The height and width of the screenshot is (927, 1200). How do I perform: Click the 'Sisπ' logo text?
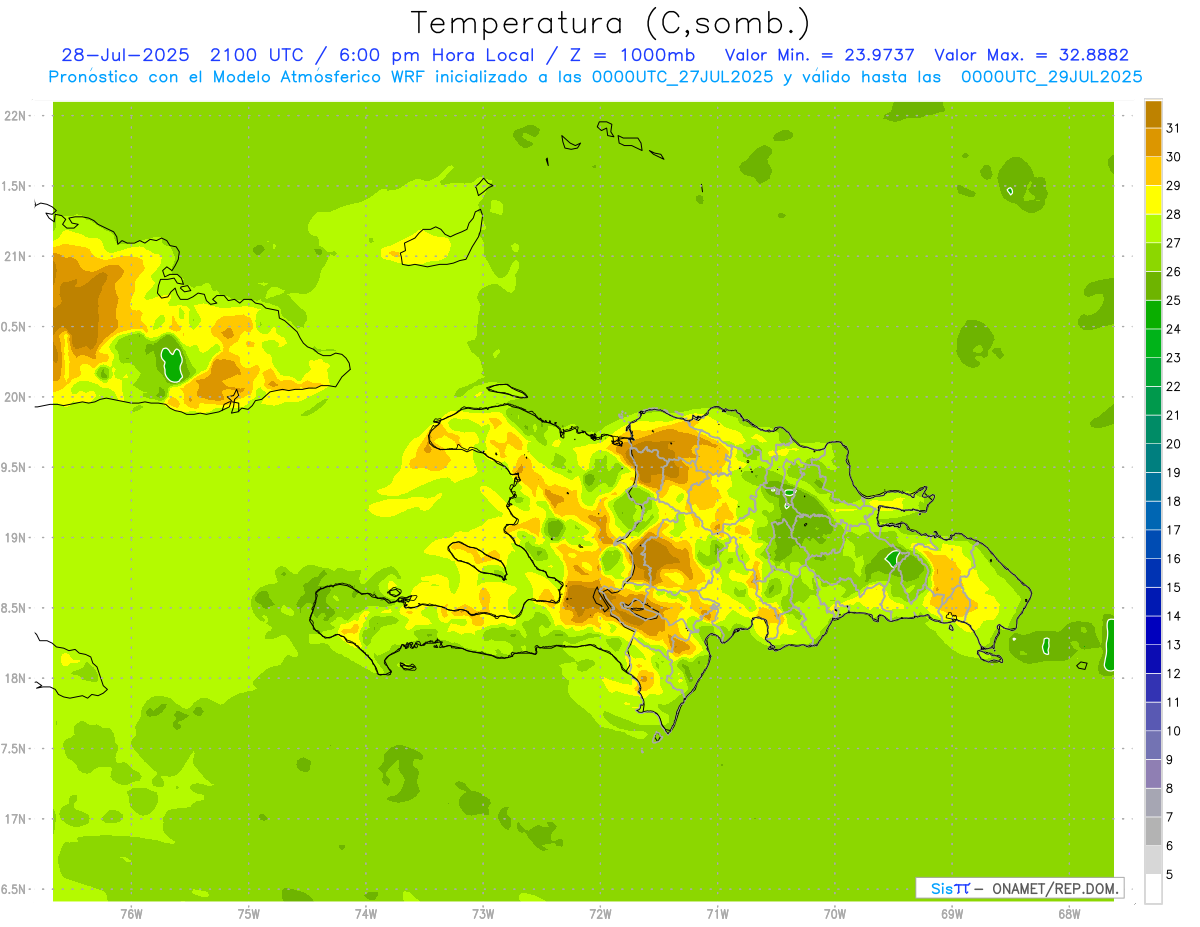click(x=950, y=888)
